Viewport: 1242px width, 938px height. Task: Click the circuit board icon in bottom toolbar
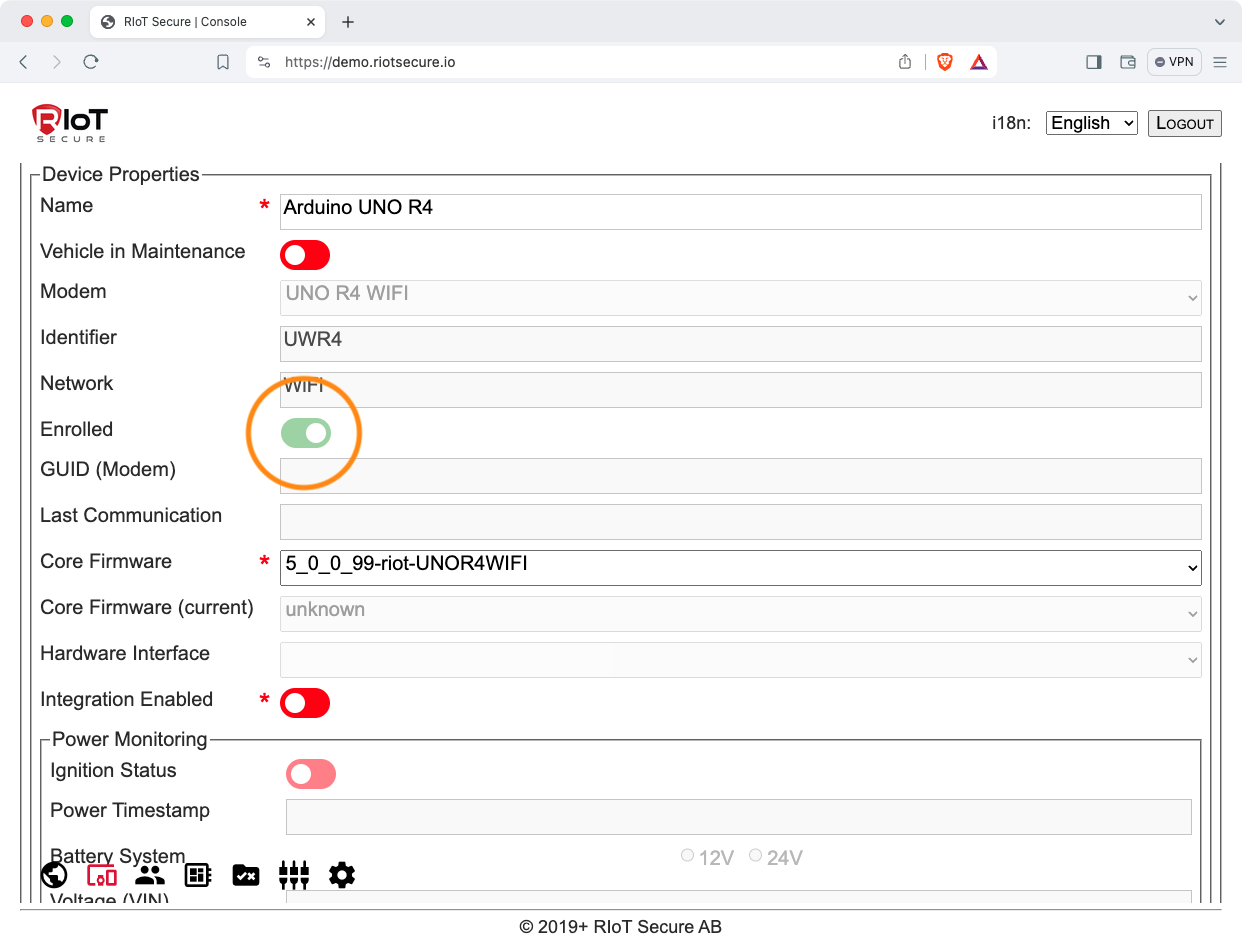pos(198,875)
